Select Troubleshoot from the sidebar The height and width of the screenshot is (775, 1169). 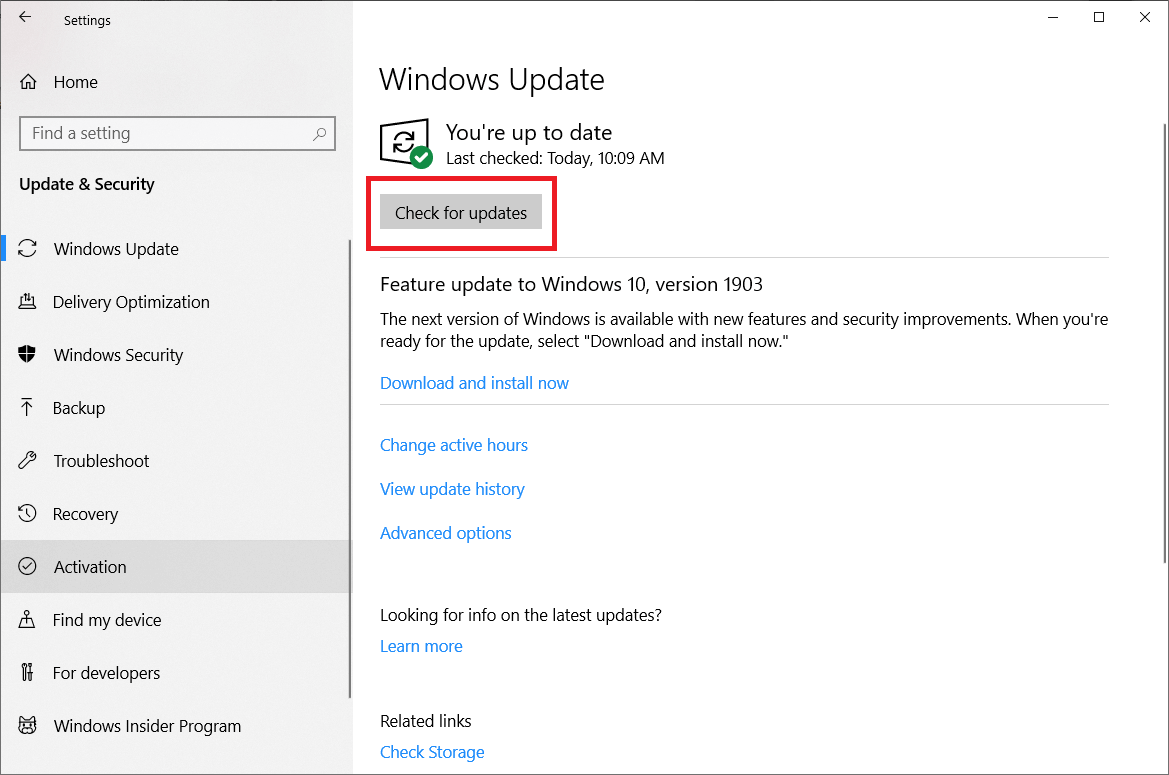tap(176, 461)
